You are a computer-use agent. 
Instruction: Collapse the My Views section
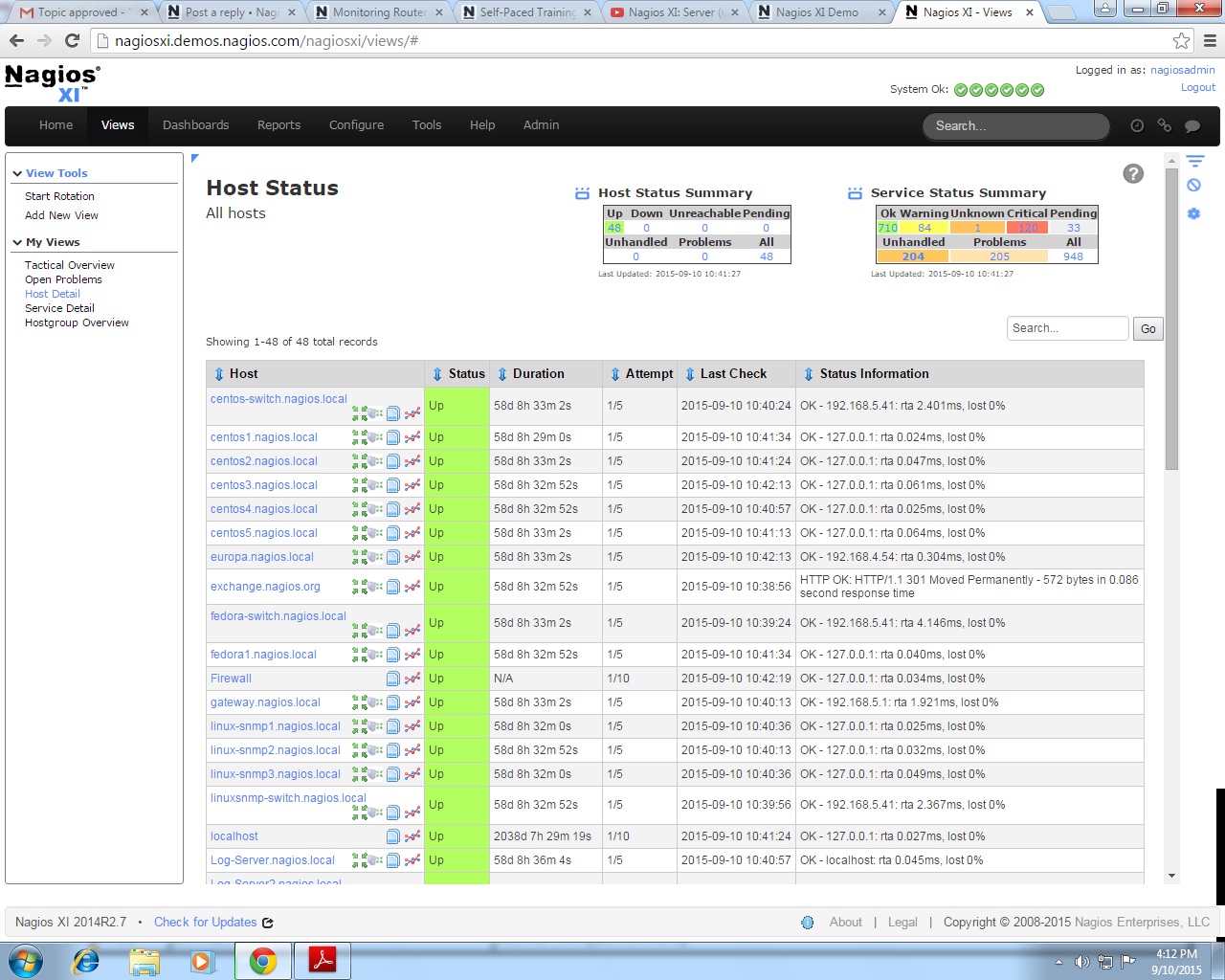[17, 242]
